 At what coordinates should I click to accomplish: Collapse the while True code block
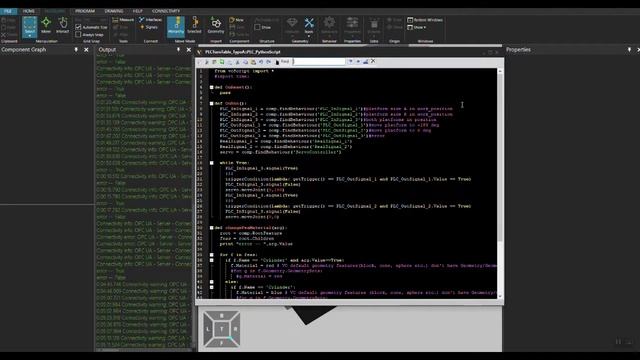point(211,163)
